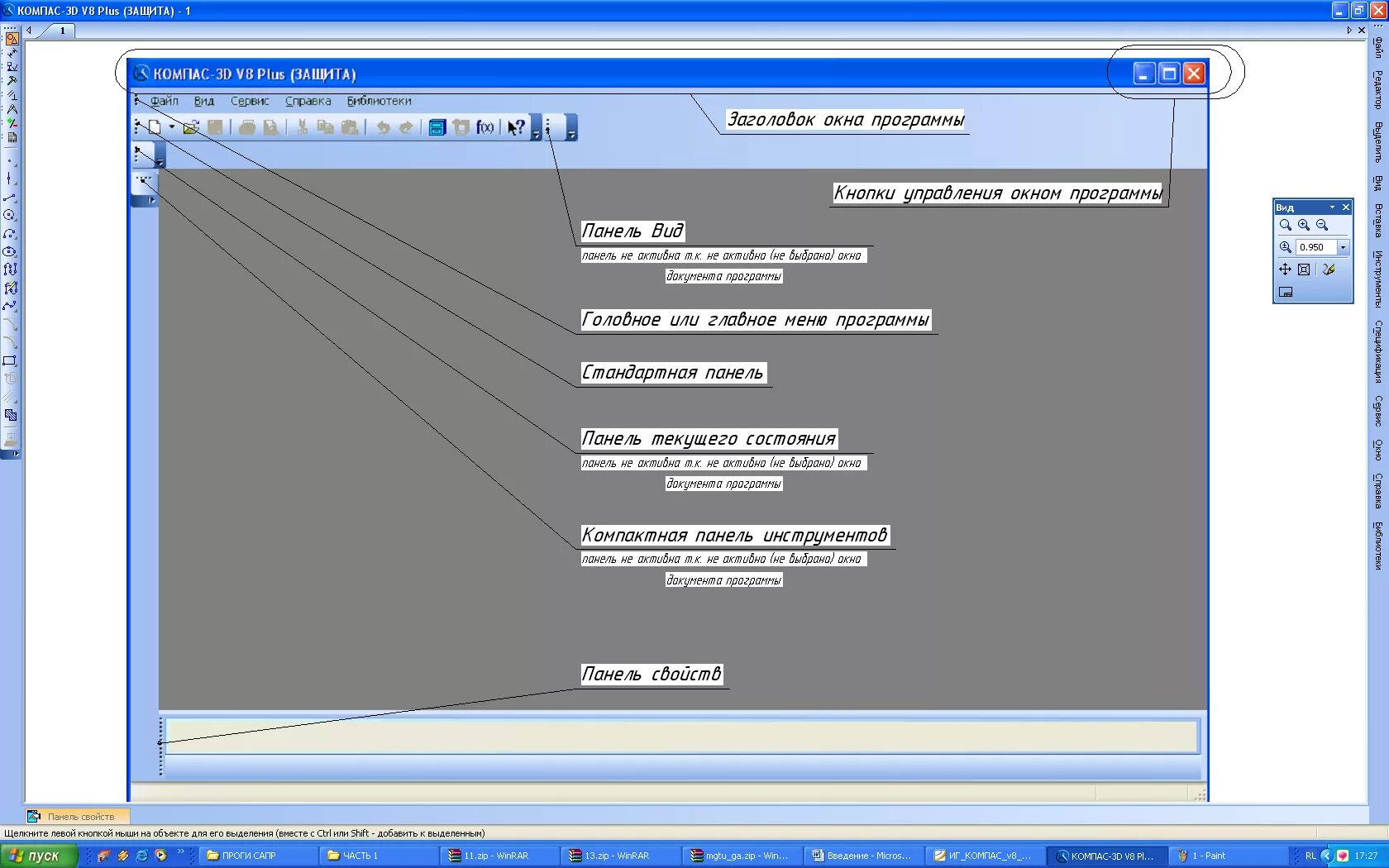The width and height of the screenshot is (1389, 868).
Task: Select the Ellipse tool
Action: click(x=10, y=251)
